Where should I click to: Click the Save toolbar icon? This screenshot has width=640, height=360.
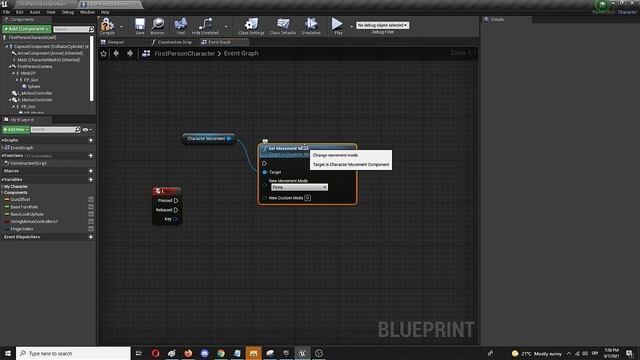pos(140,26)
